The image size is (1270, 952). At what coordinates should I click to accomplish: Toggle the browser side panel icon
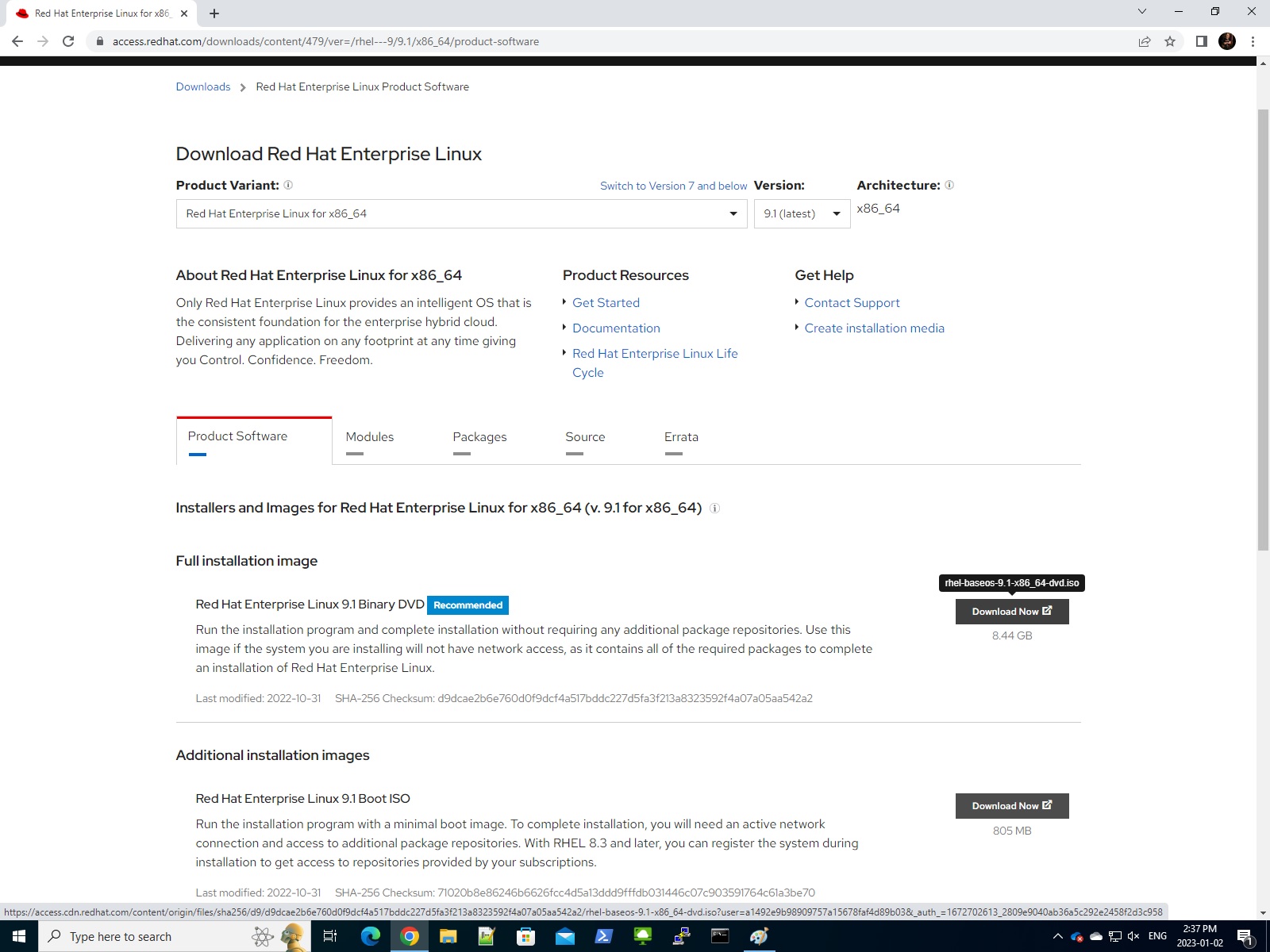point(1202,41)
